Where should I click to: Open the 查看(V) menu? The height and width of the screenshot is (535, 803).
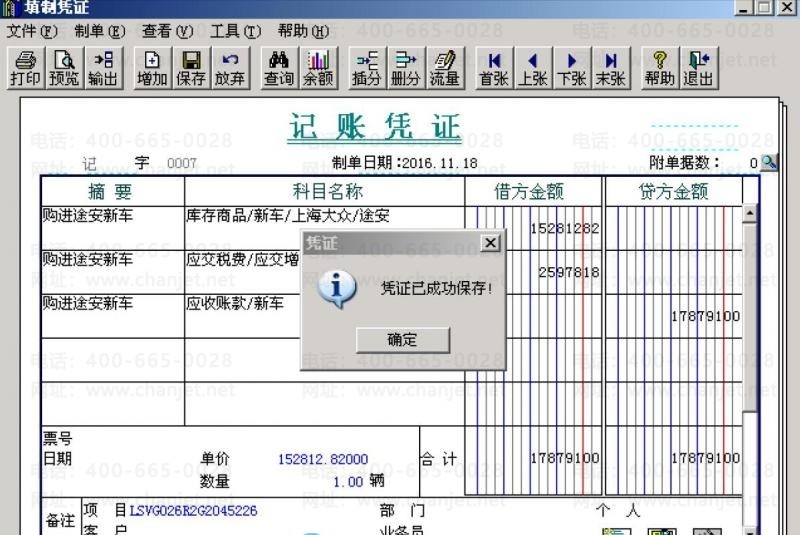167,31
